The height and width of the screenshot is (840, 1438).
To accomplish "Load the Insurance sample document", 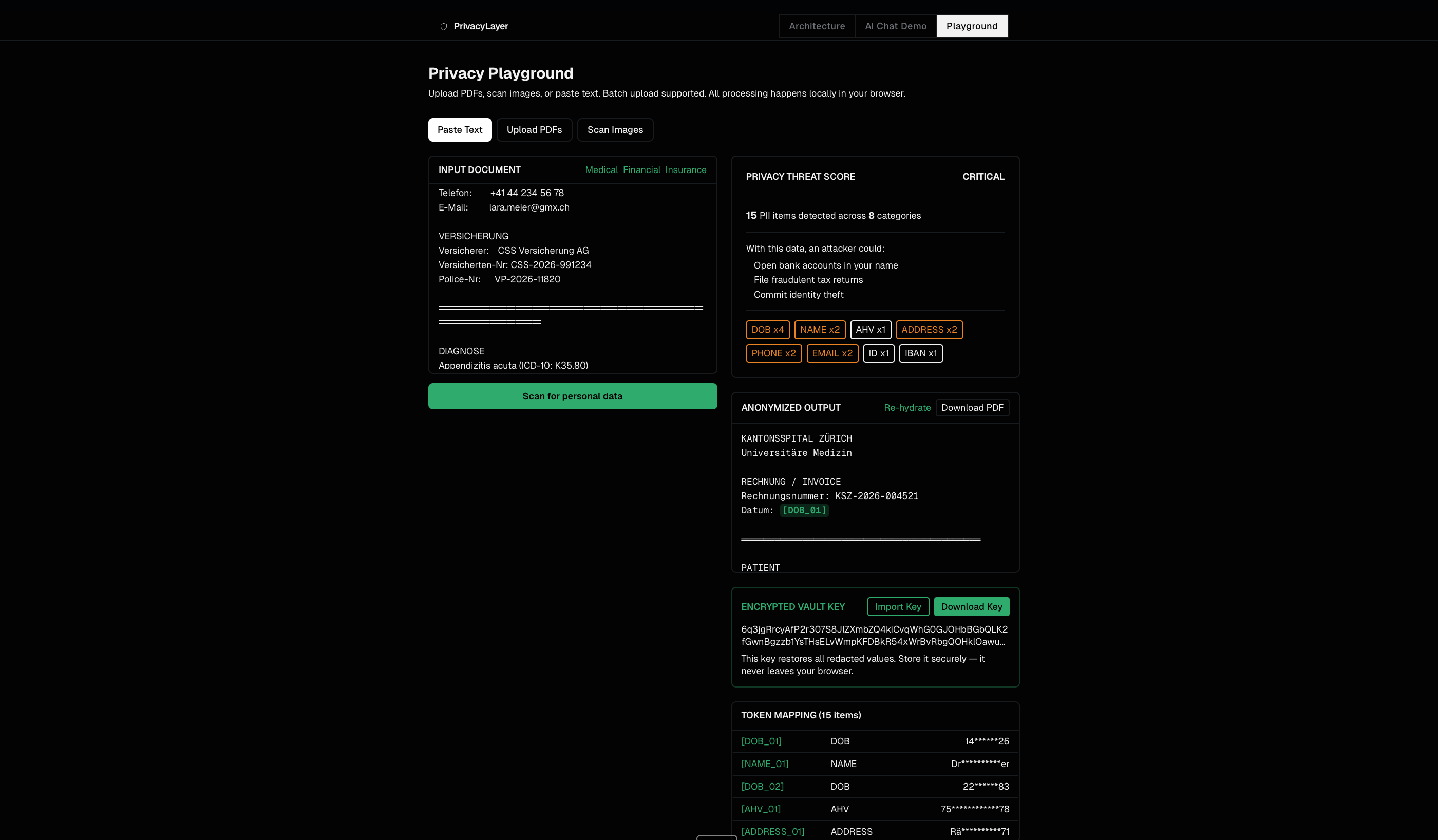I will (x=685, y=170).
